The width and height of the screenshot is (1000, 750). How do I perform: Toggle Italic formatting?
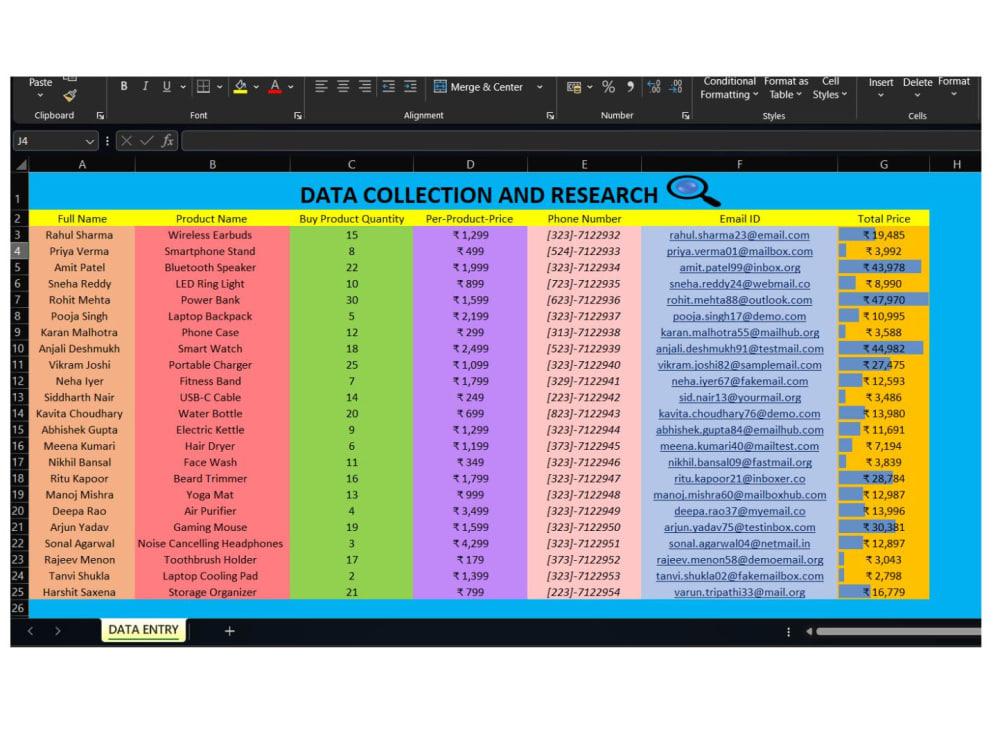[145, 86]
